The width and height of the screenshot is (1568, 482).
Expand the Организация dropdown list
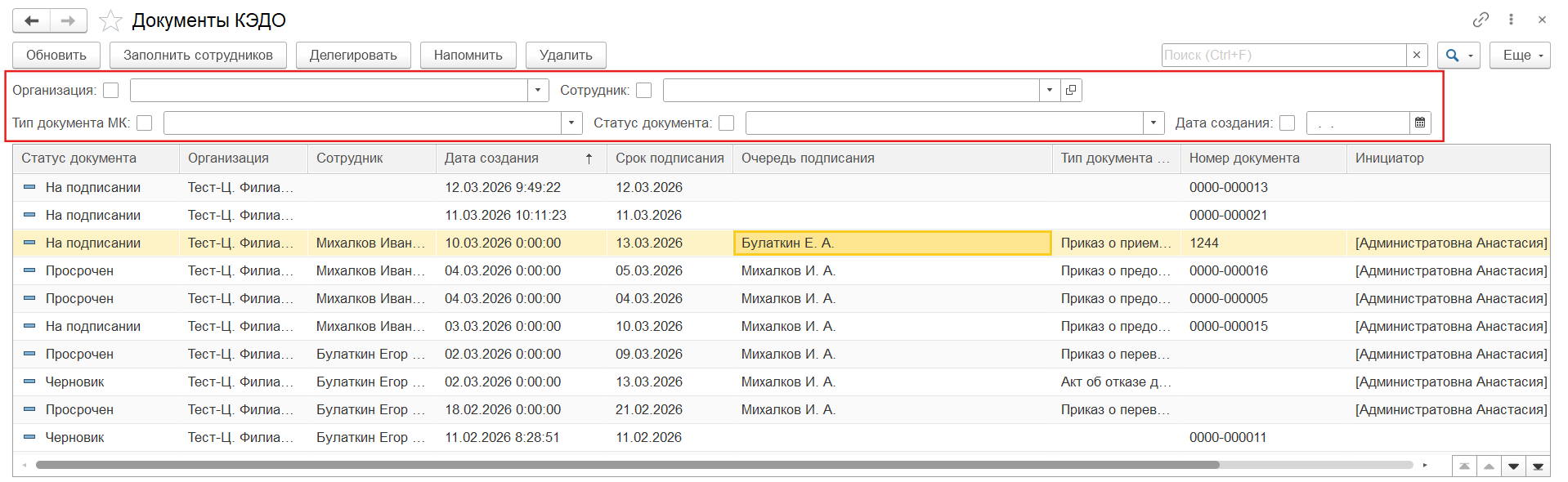[538, 90]
